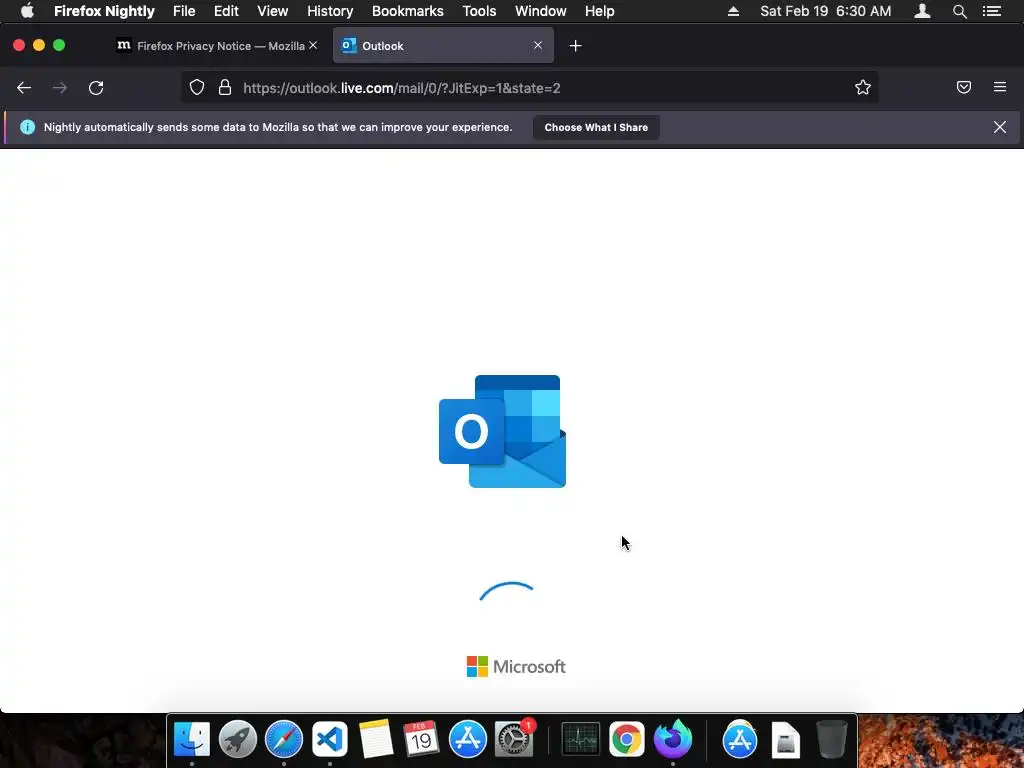Open the Apple menu
1024x768 pixels.
click(x=27, y=11)
